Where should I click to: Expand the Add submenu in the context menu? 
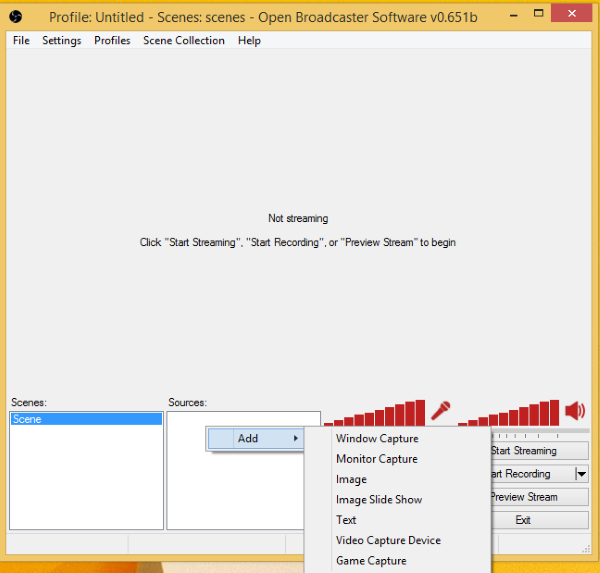(255, 438)
